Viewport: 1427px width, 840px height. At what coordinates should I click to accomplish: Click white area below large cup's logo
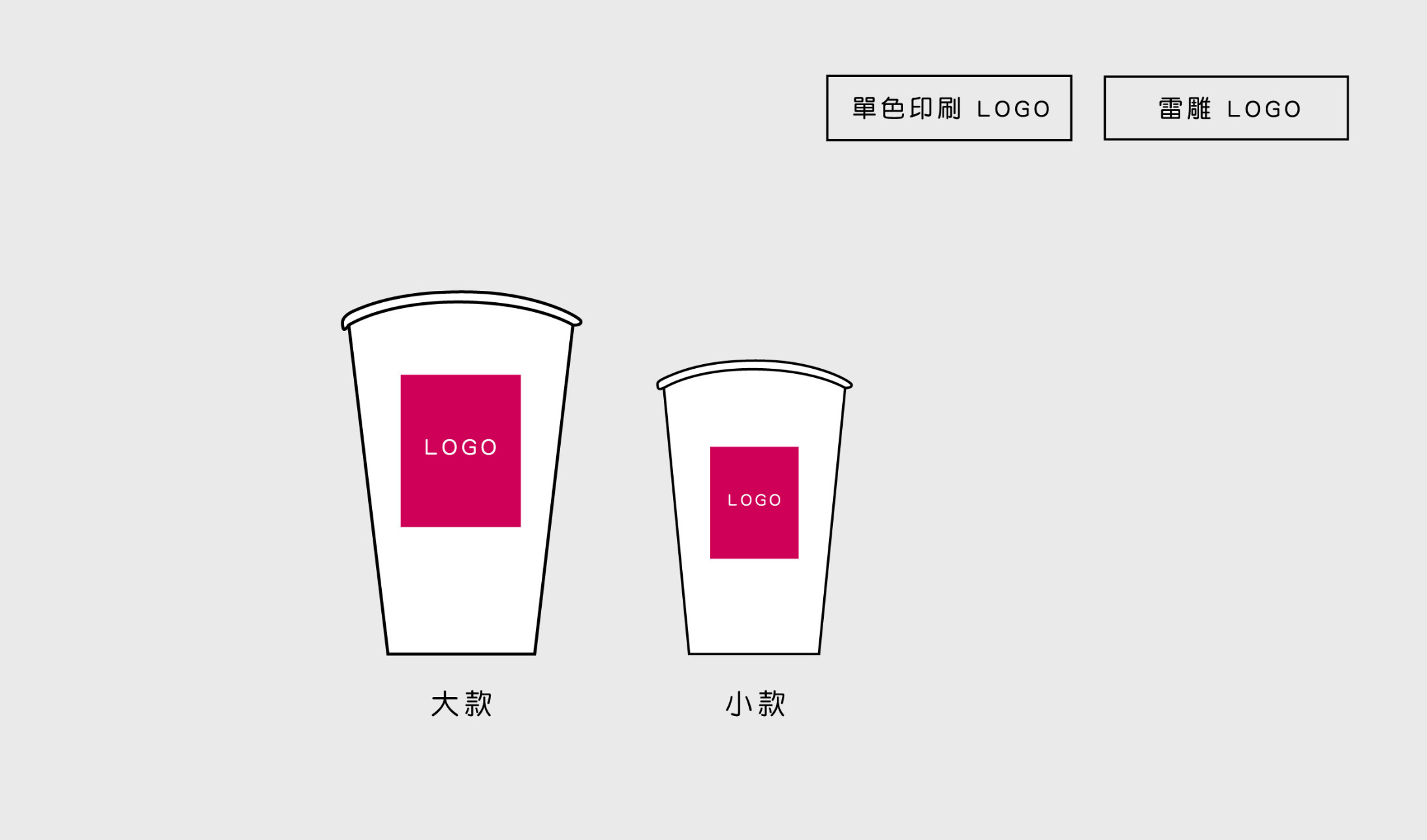click(x=461, y=587)
